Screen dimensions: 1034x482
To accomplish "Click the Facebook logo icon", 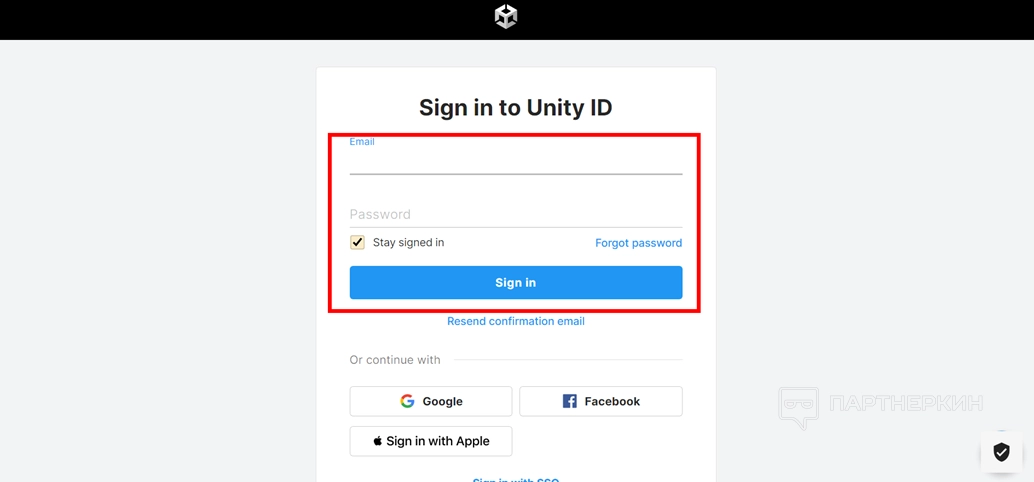I will tap(570, 401).
